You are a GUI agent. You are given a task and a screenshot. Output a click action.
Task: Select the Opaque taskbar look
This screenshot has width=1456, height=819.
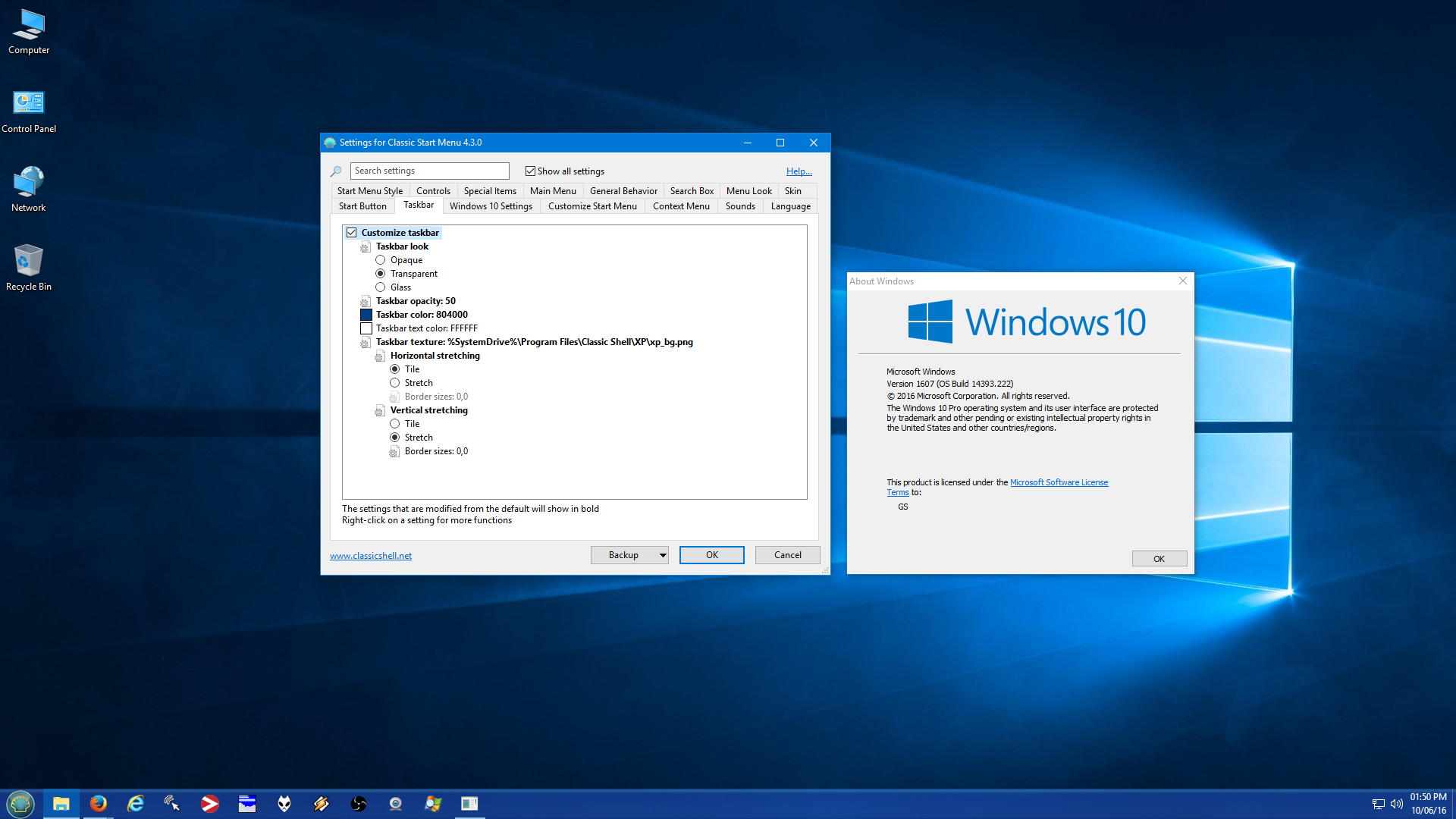[381, 260]
